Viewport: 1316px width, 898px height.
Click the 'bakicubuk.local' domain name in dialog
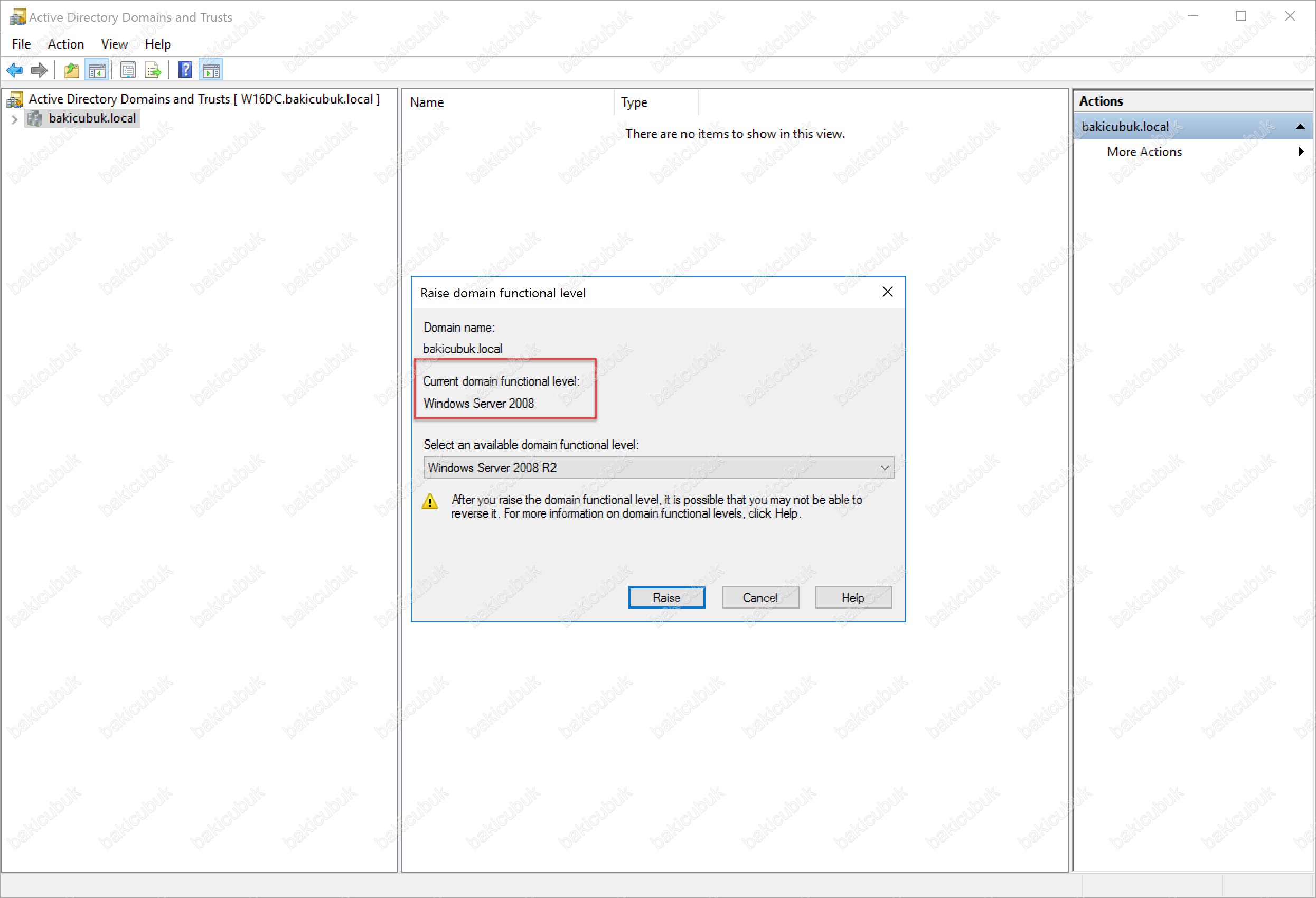tap(462, 349)
